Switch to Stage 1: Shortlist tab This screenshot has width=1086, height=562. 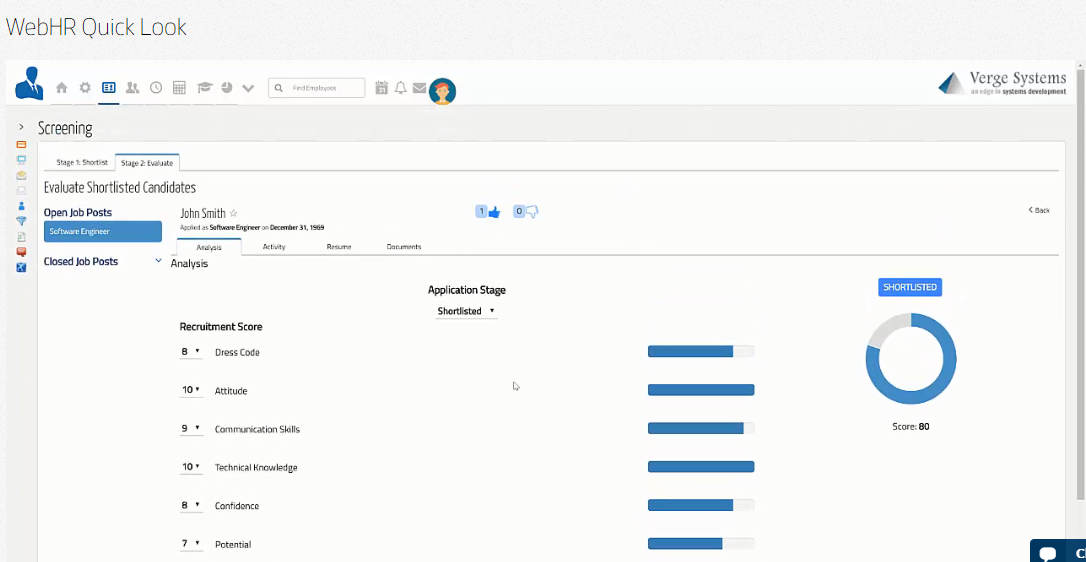click(81, 162)
